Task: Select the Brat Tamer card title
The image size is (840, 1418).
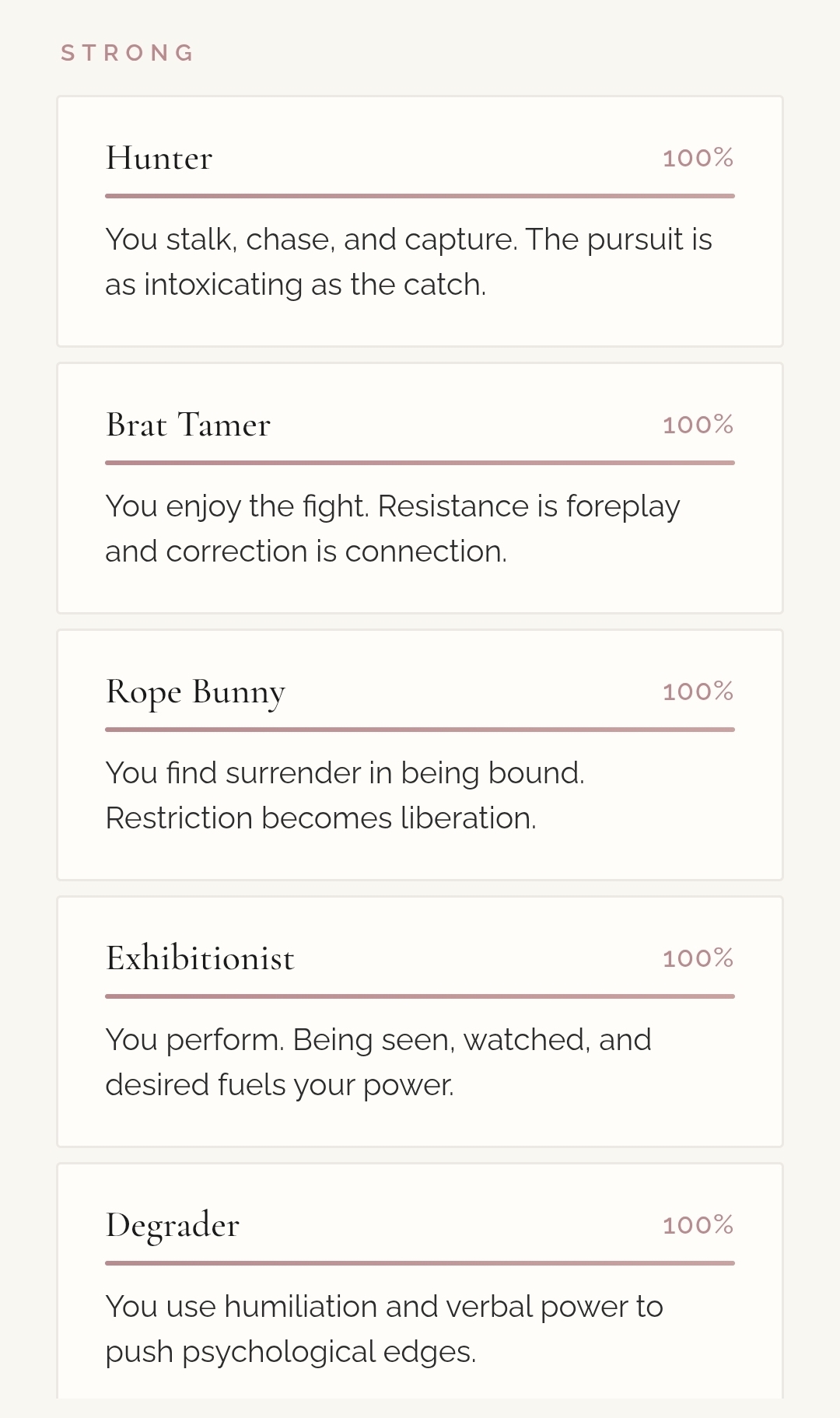Action: pyautogui.click(x=188, y=425)
